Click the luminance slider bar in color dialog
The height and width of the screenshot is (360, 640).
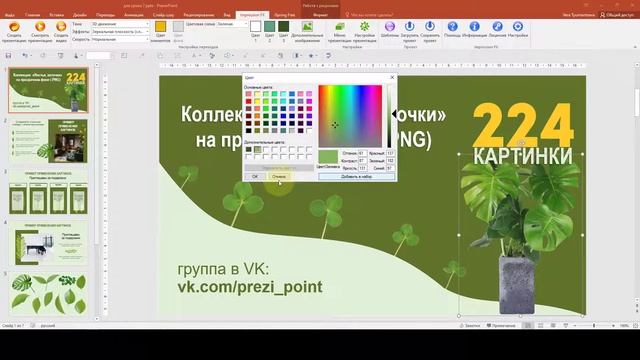[x=389, y=116]
